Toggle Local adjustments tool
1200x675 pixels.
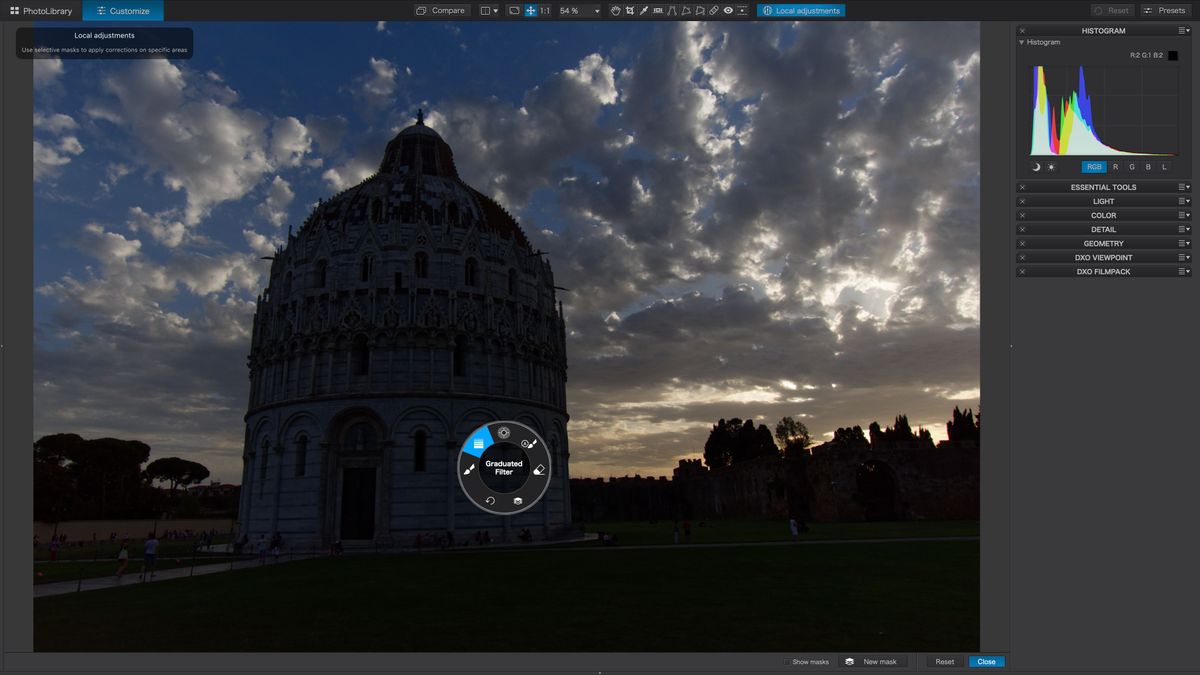click(x=801, y=10)
